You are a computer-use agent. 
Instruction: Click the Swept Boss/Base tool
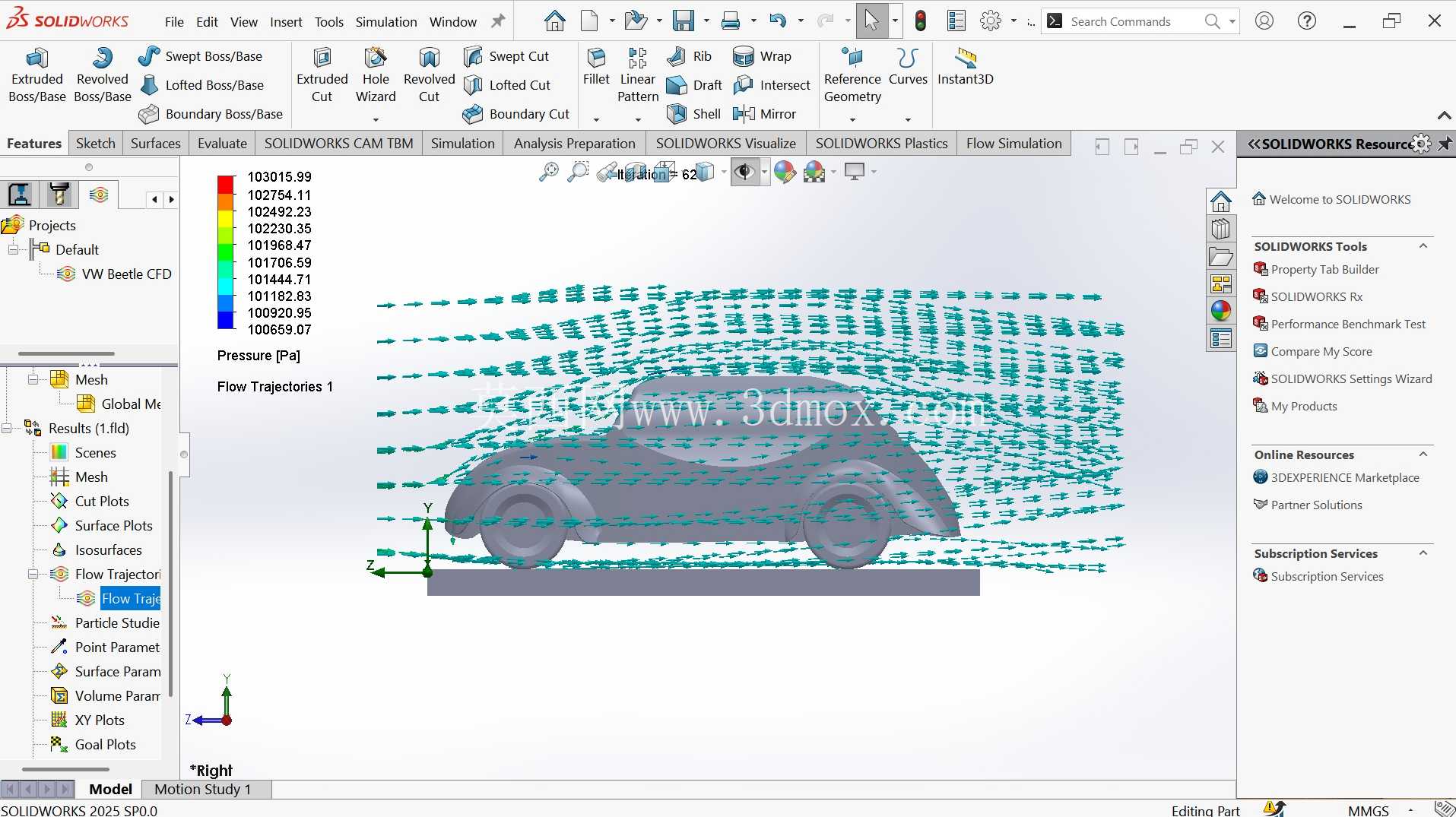tap(200, 56)
